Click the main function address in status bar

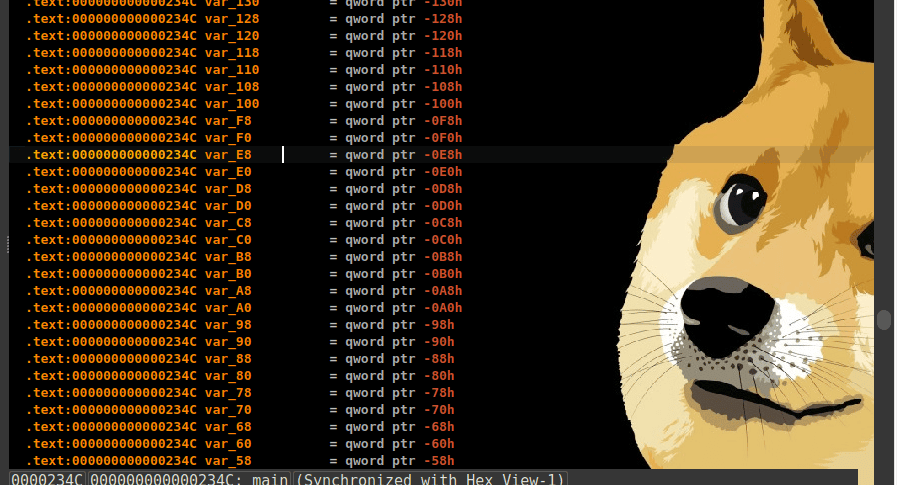point(189,479)
